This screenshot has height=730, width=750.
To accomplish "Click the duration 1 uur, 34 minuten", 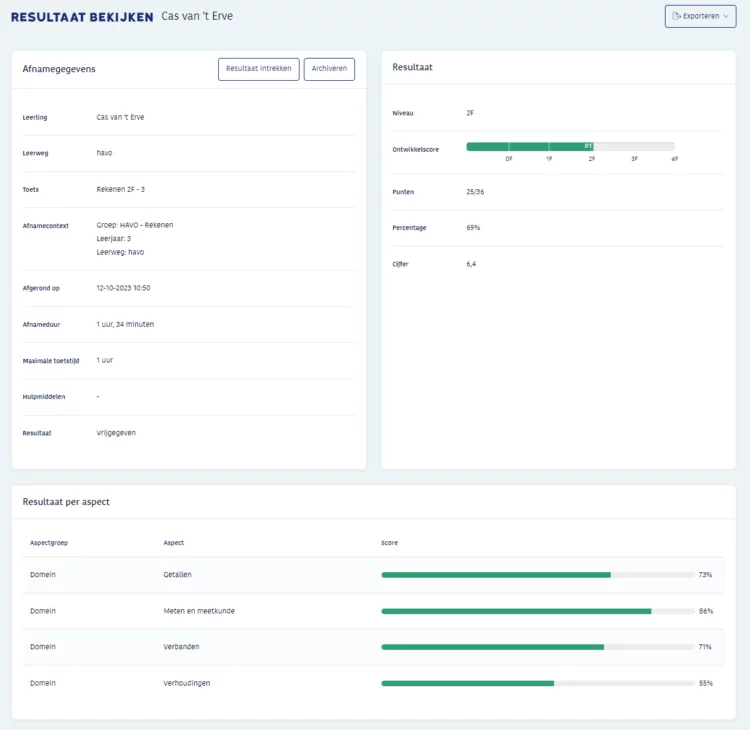I will (125, 324).
